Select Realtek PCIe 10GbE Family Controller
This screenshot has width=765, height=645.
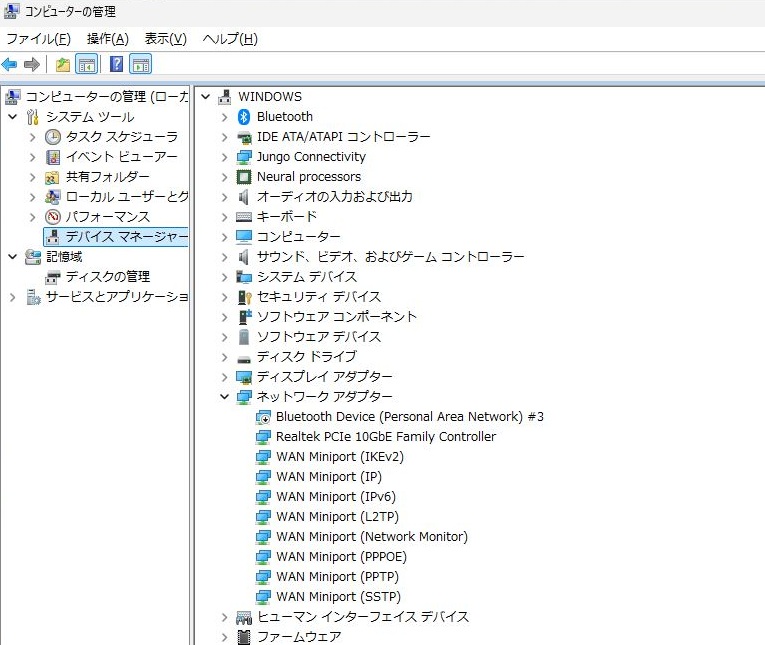(x=385, y=437)
